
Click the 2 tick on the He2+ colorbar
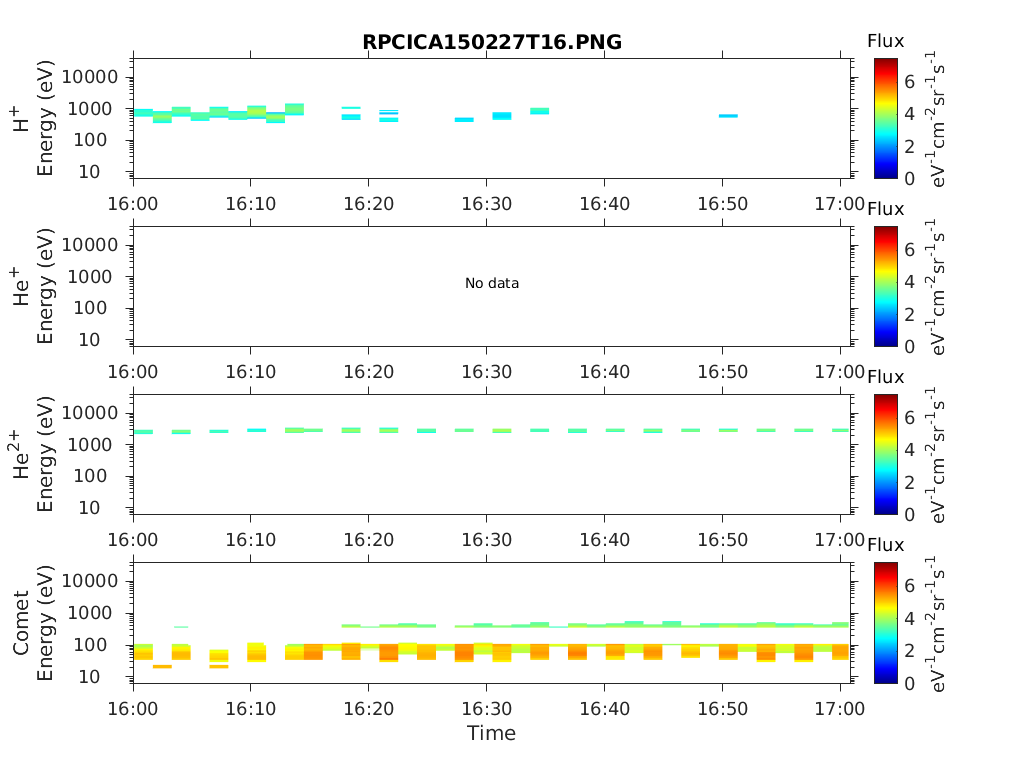(909, 483)
